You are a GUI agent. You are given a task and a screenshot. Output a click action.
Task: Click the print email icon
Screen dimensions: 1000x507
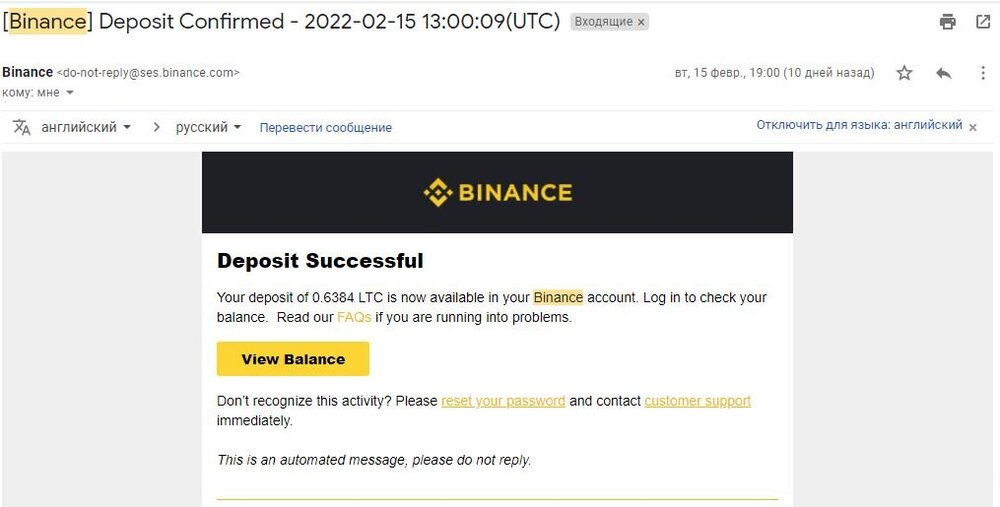pyautogui.click(x=948, y=22)
